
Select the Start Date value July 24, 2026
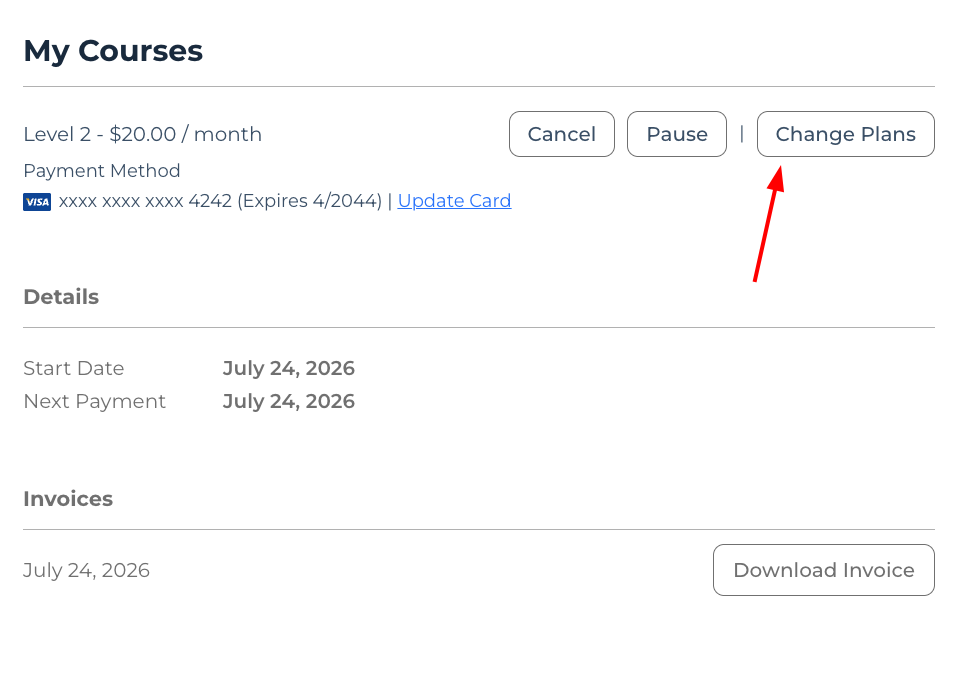288,368
